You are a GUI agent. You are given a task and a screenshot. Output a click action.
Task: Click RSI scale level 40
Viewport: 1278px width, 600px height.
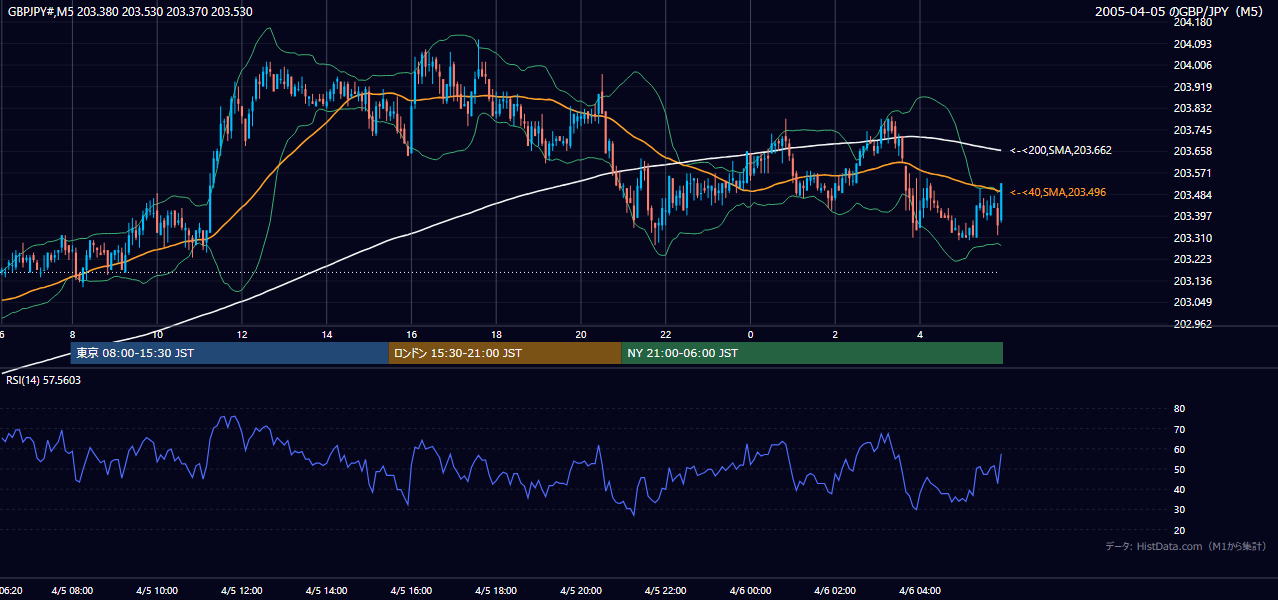[1179, 489]
